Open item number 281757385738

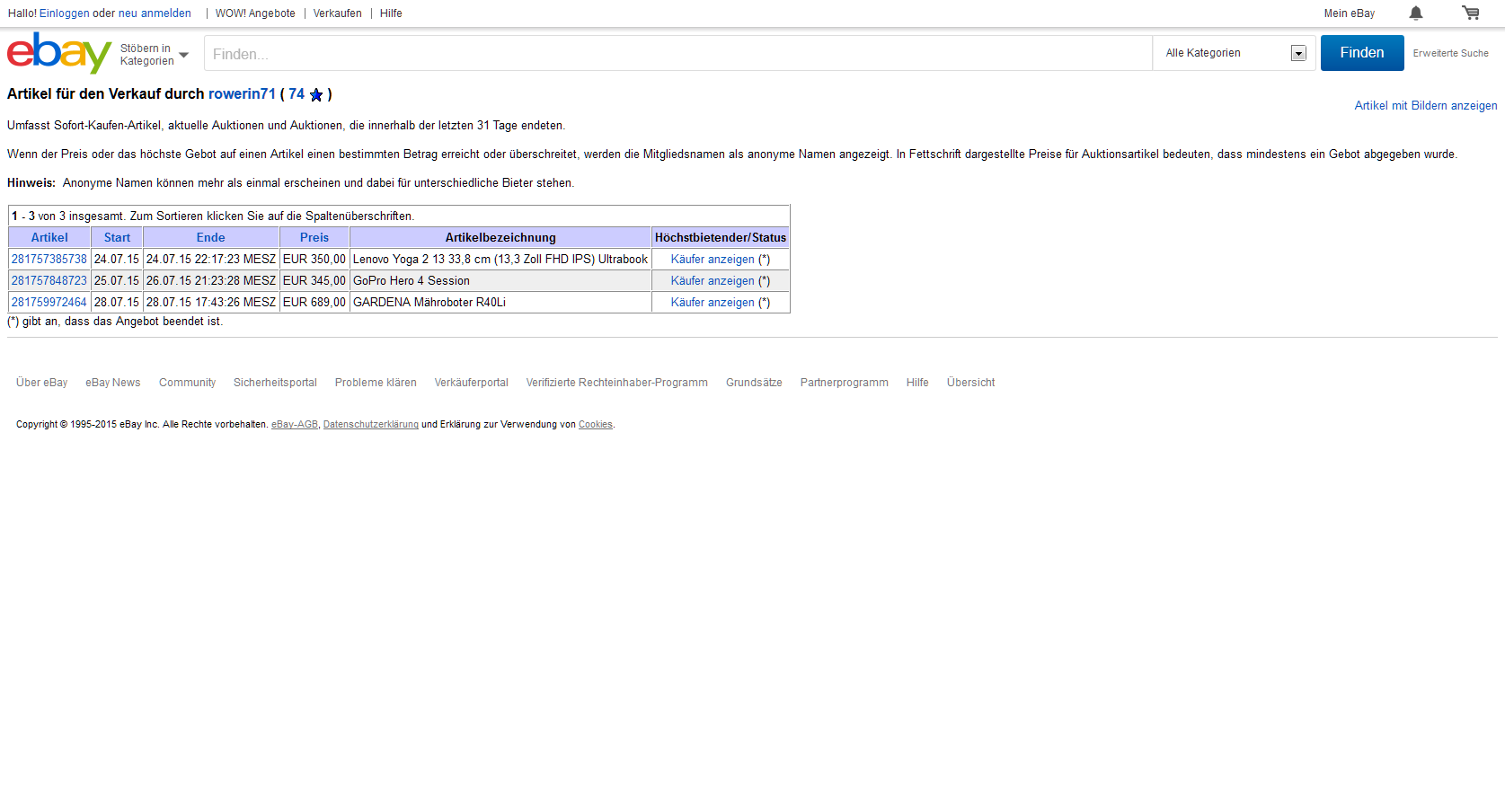pos(49,259)
